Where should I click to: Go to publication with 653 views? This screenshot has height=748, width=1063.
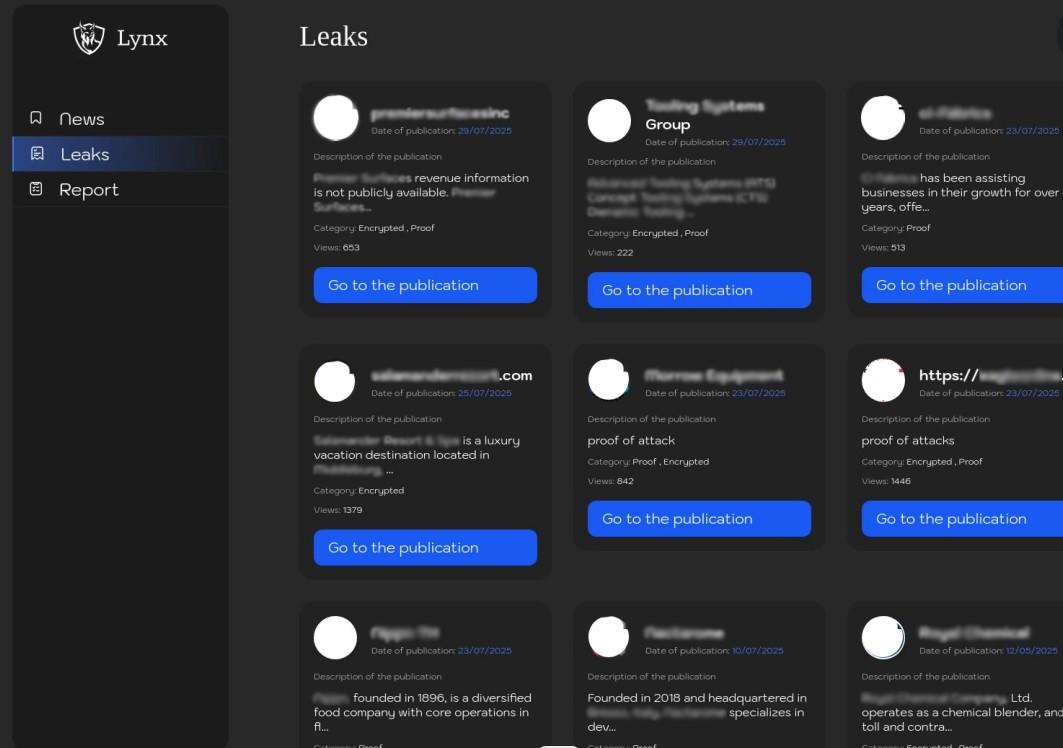coord(425,285)
